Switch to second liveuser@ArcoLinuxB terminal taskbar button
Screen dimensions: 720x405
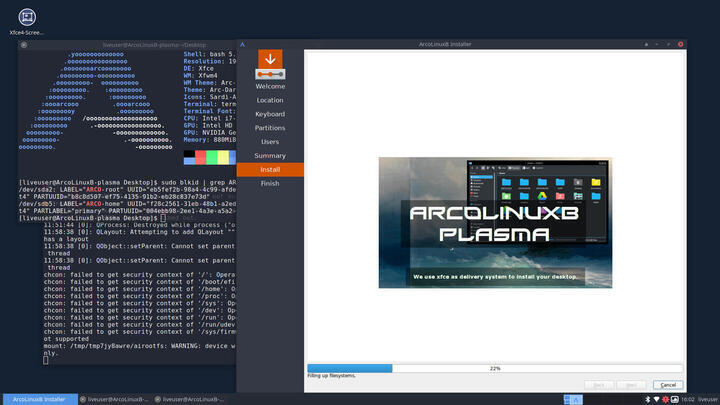(x=190, y=399)
